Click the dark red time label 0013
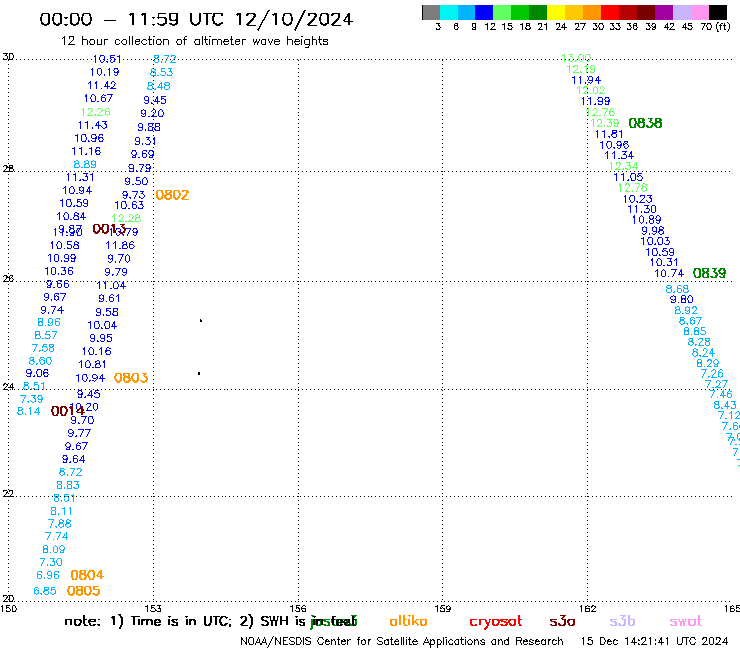The width and height of the screenshot is (740, 650). point(109,229)
